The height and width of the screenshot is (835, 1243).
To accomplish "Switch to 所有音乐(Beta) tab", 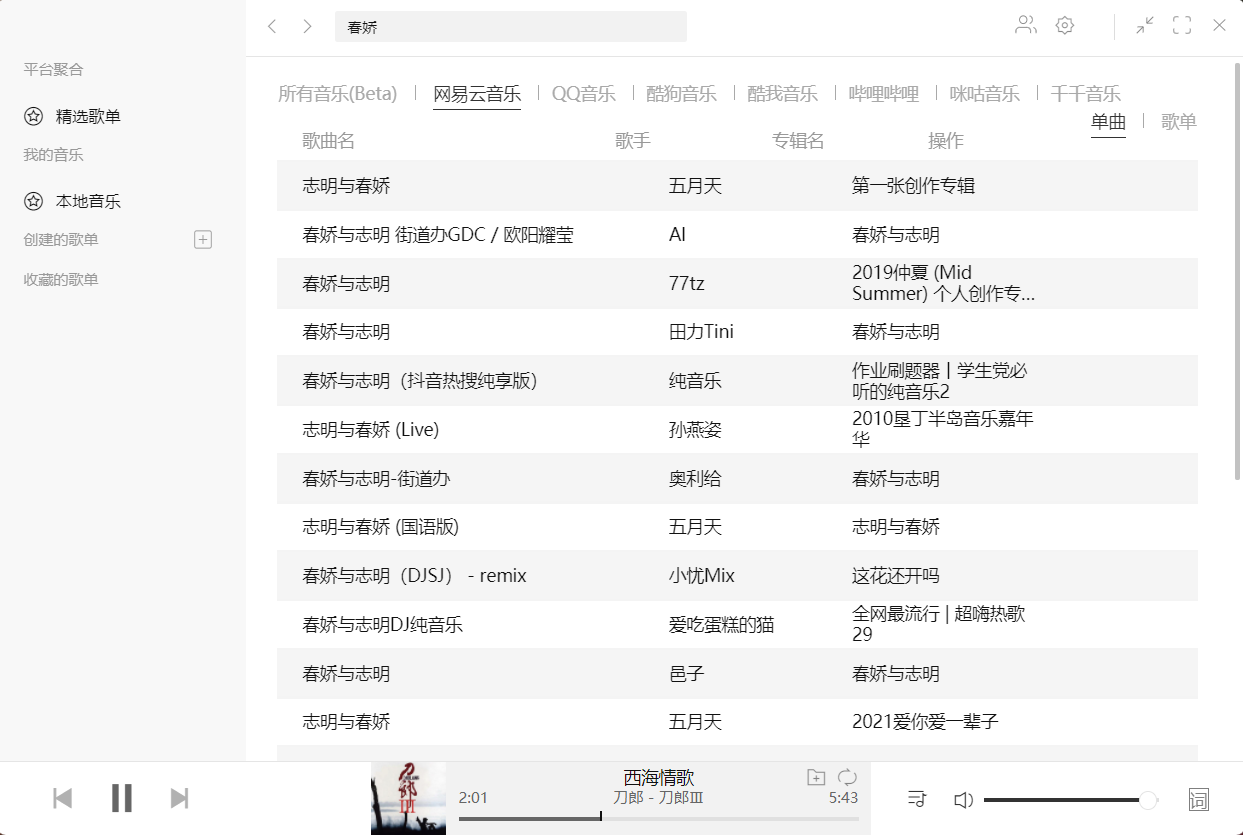I will 338,94.
